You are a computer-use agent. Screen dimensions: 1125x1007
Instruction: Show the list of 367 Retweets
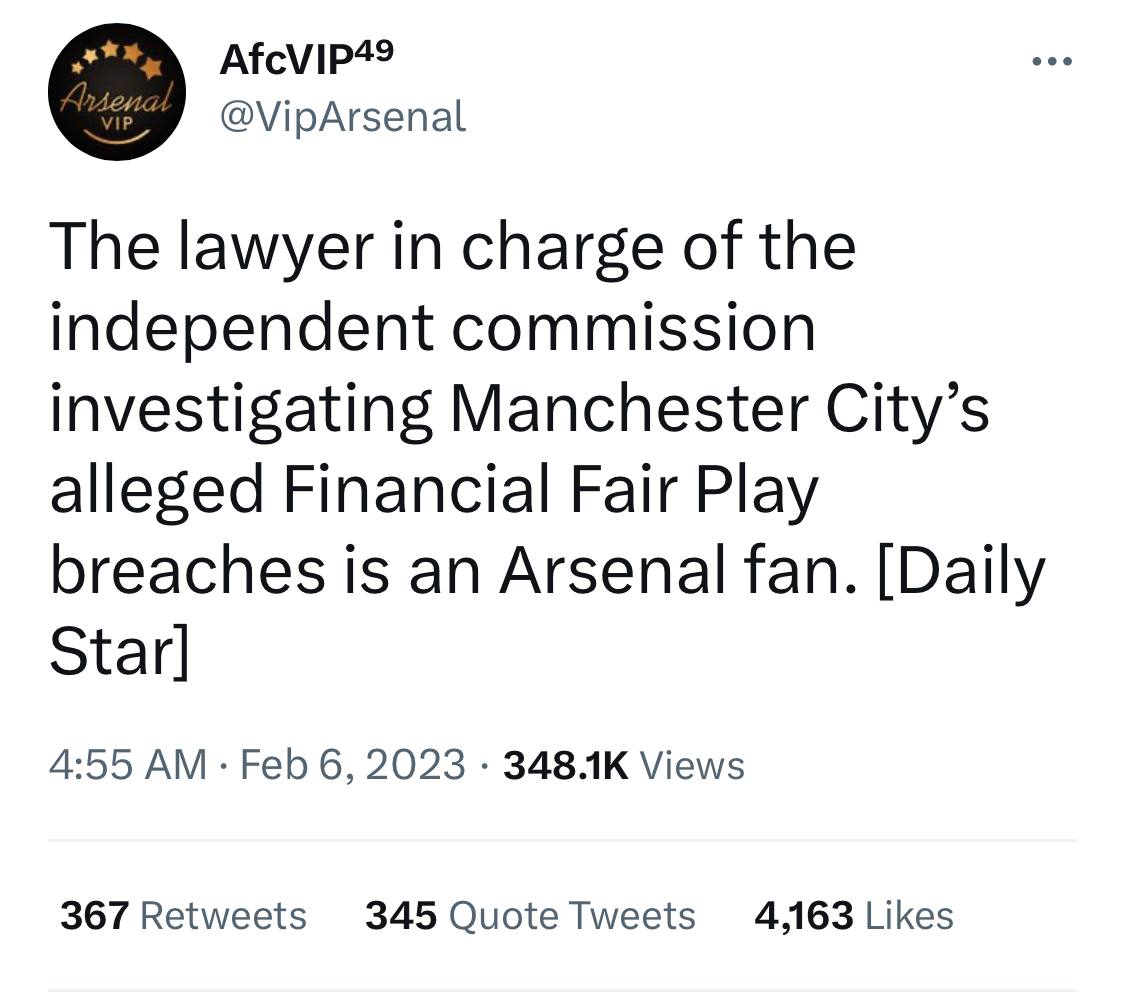click(183, 915)
